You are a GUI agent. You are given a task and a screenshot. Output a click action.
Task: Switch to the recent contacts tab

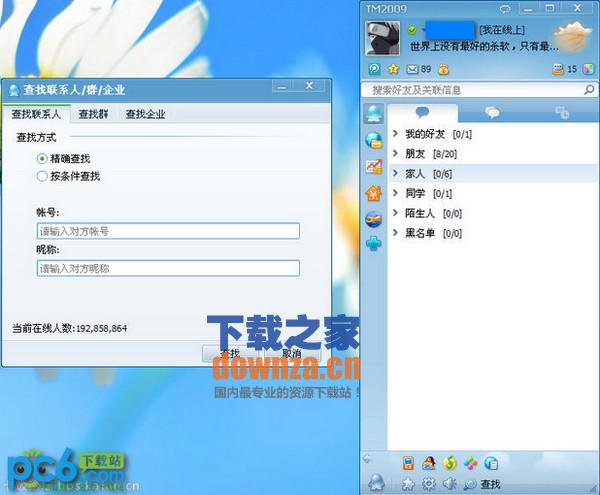(562, 112)
